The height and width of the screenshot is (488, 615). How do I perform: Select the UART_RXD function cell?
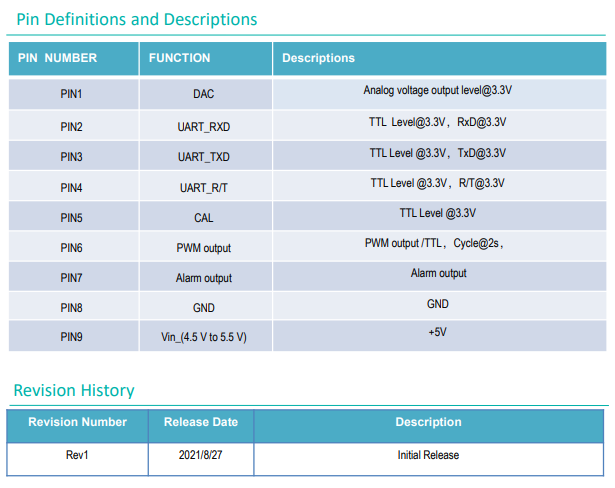pyautogui.click(x=204, y=127)
